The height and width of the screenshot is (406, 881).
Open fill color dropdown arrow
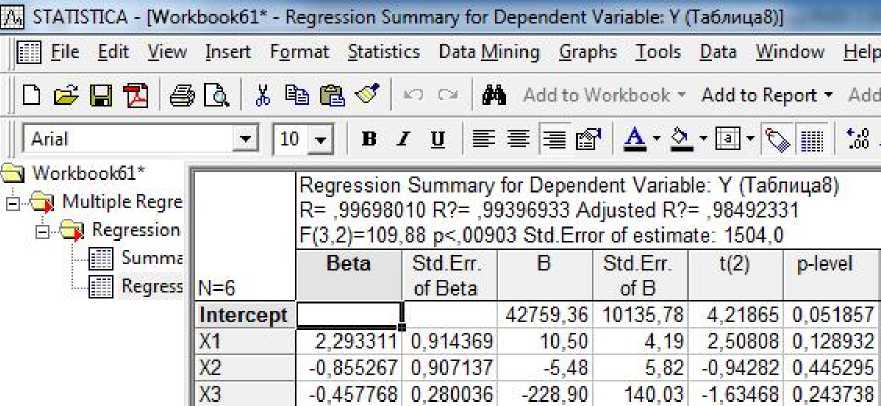coord(703,138)
